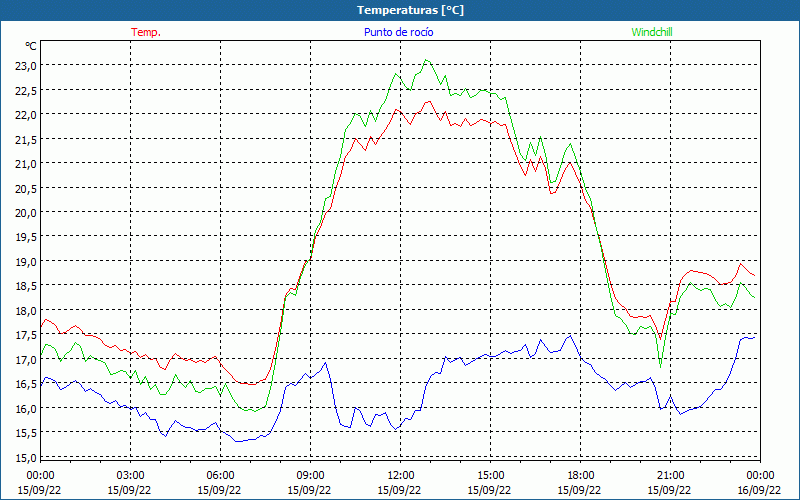Click the 17,5 y-axis value
This screenshot has width=800, height=500.
coord(26,335)
